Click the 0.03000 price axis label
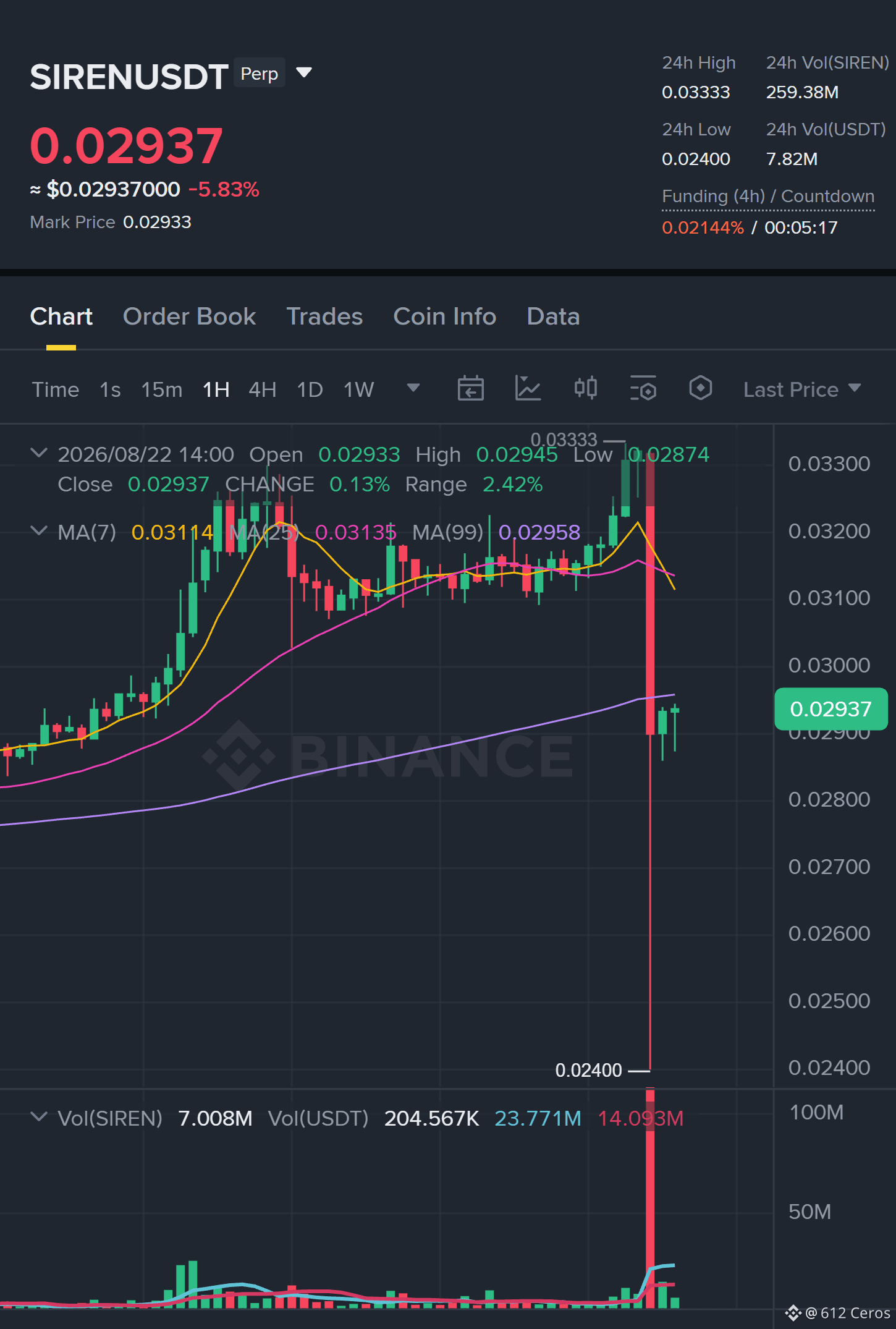 tap(829, 665)
